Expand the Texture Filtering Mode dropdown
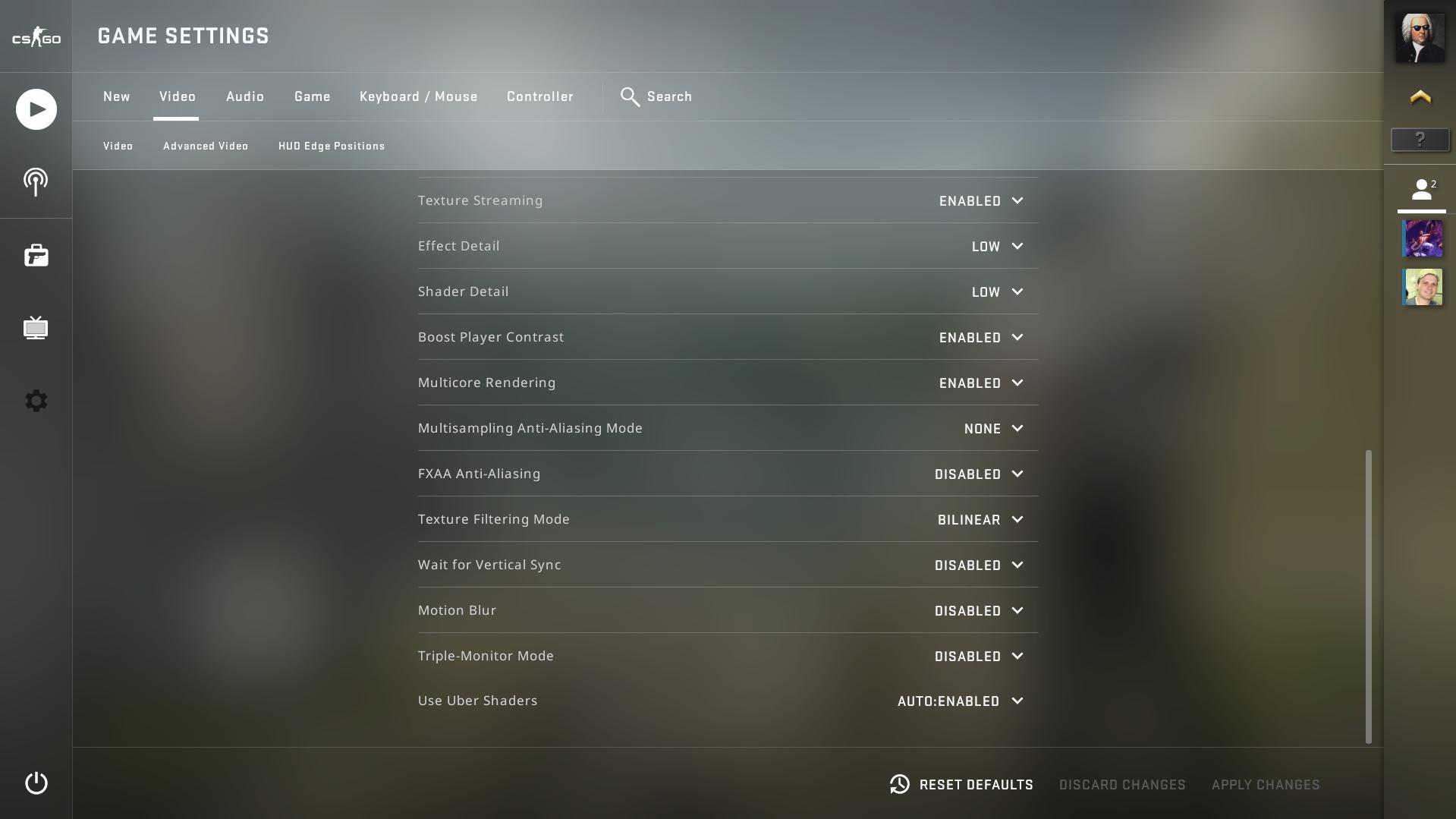The width and height of the screenshot is (1456, 819). pos(980,520)
